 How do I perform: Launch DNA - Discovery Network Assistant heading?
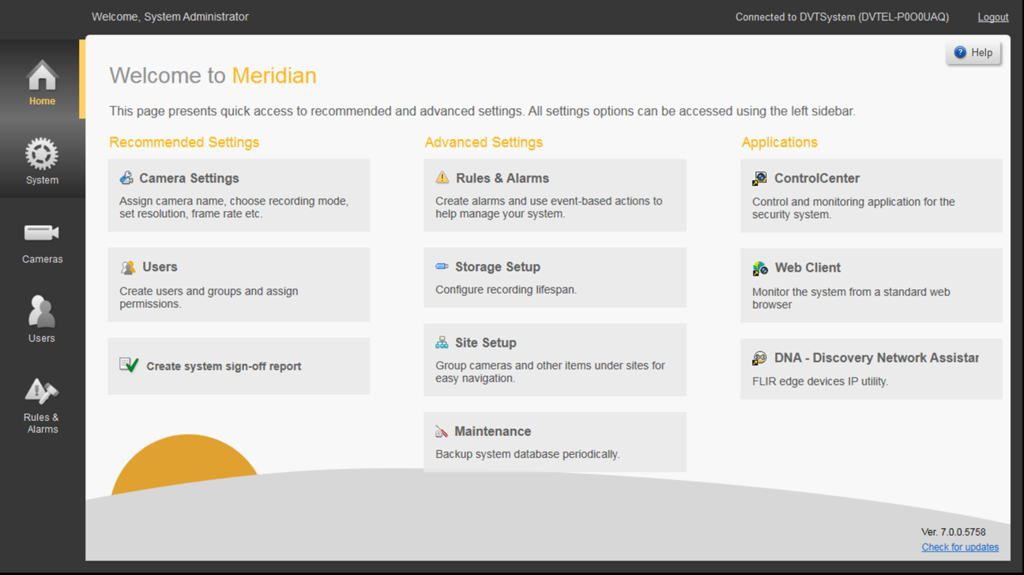(x=876, y=357)
